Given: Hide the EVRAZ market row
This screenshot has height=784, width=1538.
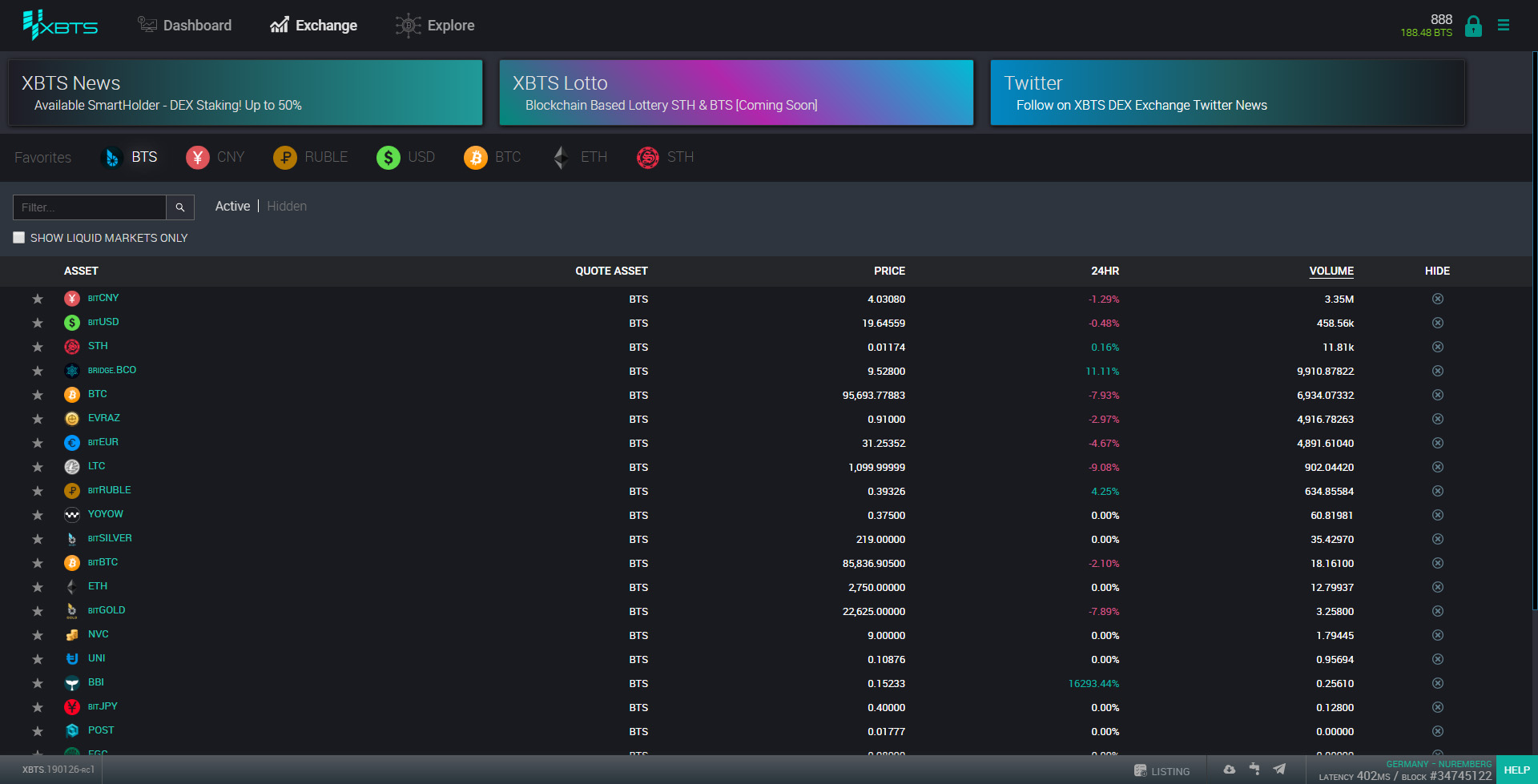Looking at the screenshot, I should coord(1438,419).
